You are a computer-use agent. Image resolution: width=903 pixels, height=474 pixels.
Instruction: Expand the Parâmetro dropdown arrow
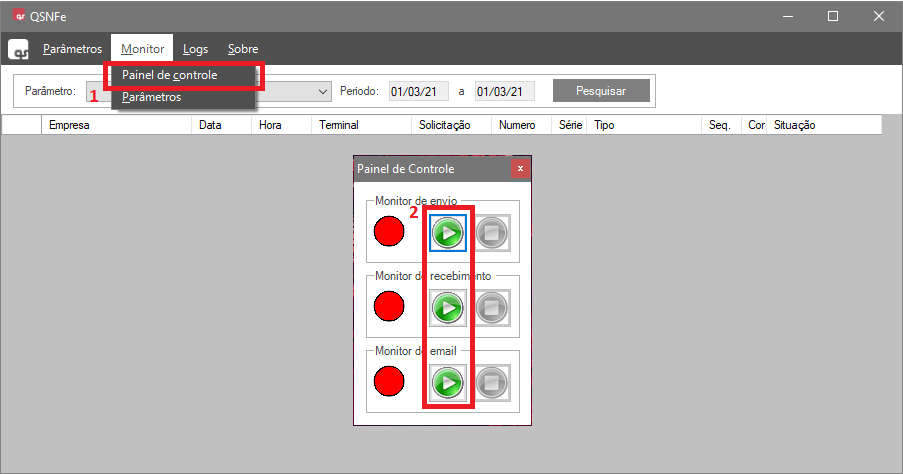pos(322,91)
